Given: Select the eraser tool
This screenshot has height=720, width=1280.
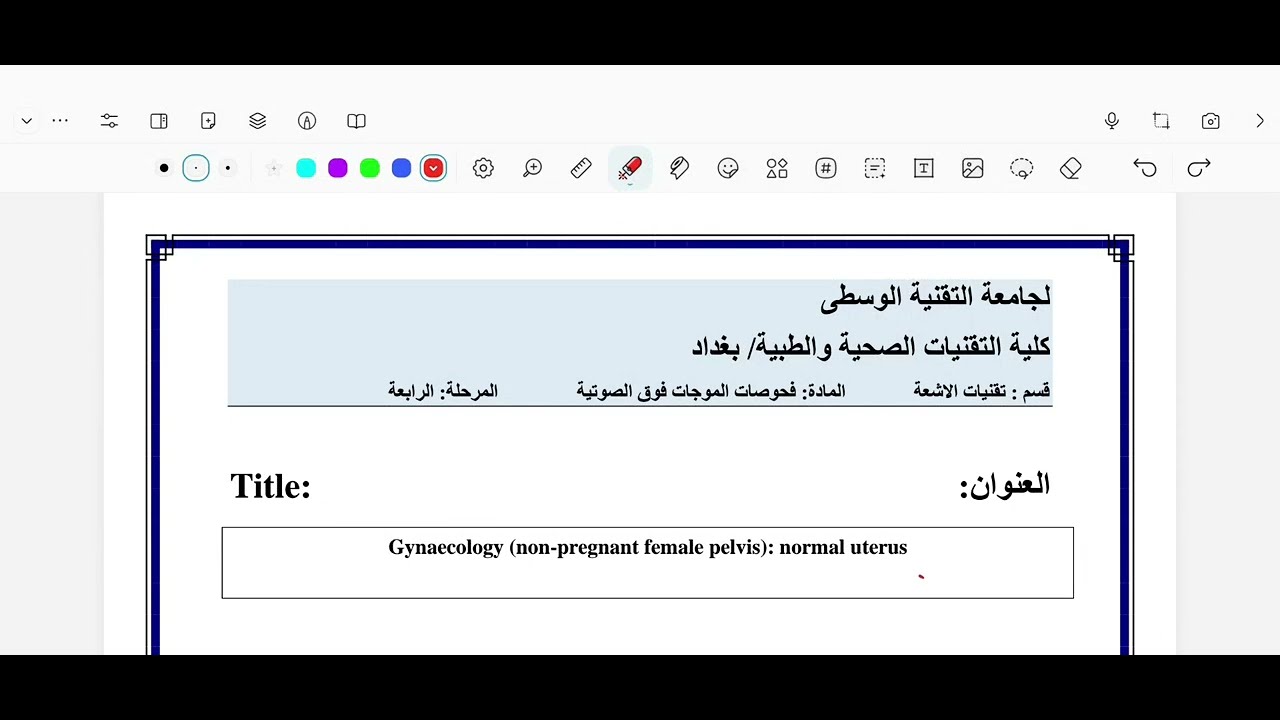Looking at the screenshot, I should point(1071,168).
